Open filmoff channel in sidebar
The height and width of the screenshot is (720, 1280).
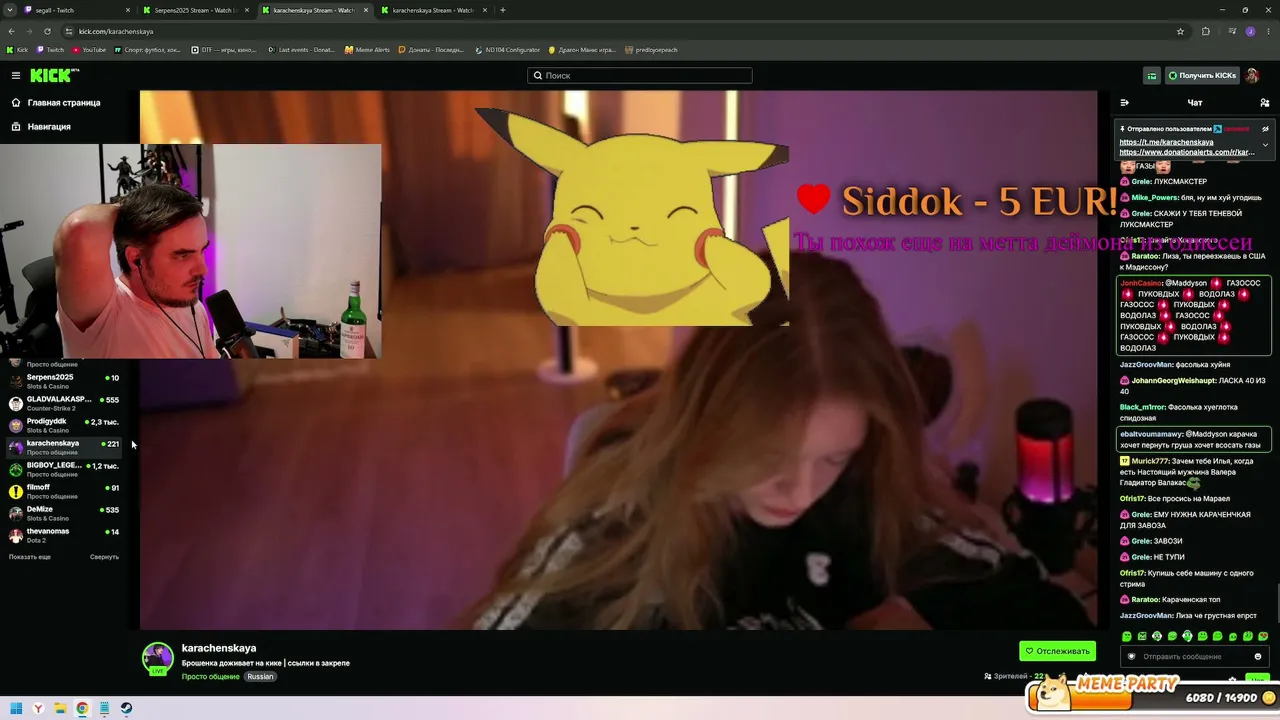66,491
